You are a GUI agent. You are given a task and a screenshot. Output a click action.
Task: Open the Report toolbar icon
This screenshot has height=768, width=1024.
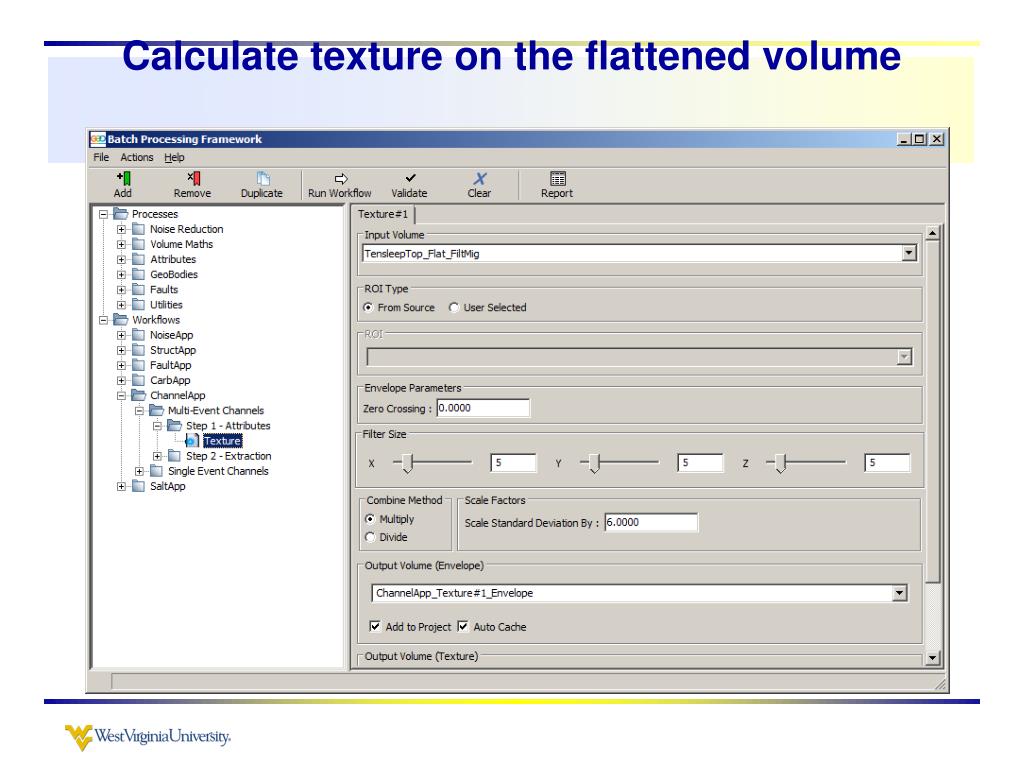coord(558,178)
